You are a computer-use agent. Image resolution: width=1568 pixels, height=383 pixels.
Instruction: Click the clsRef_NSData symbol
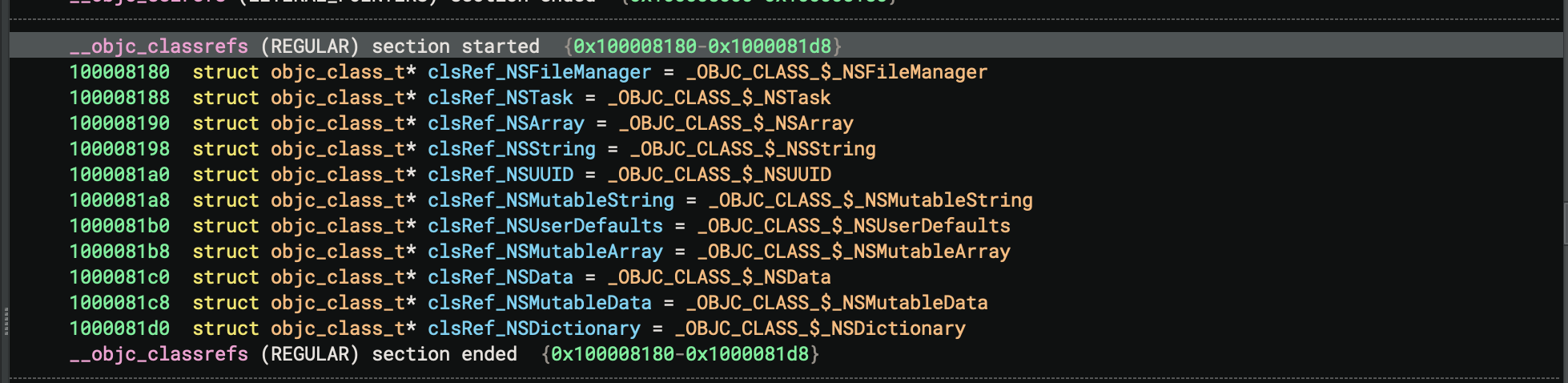(x=501, y=277)
